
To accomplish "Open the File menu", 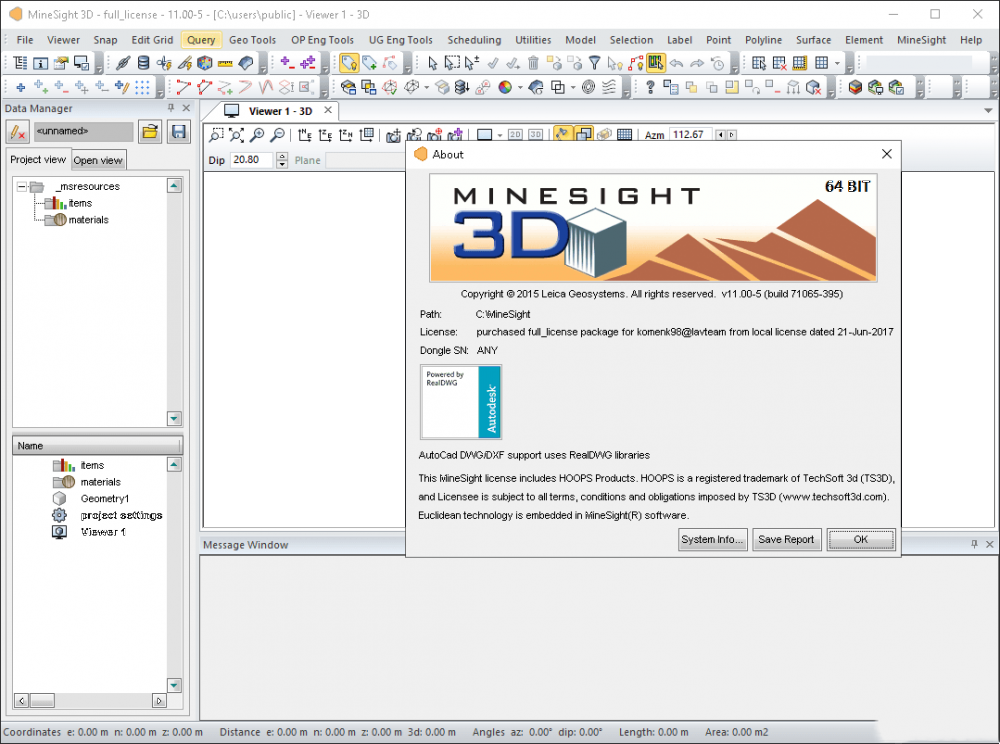I will coord(25,40).
